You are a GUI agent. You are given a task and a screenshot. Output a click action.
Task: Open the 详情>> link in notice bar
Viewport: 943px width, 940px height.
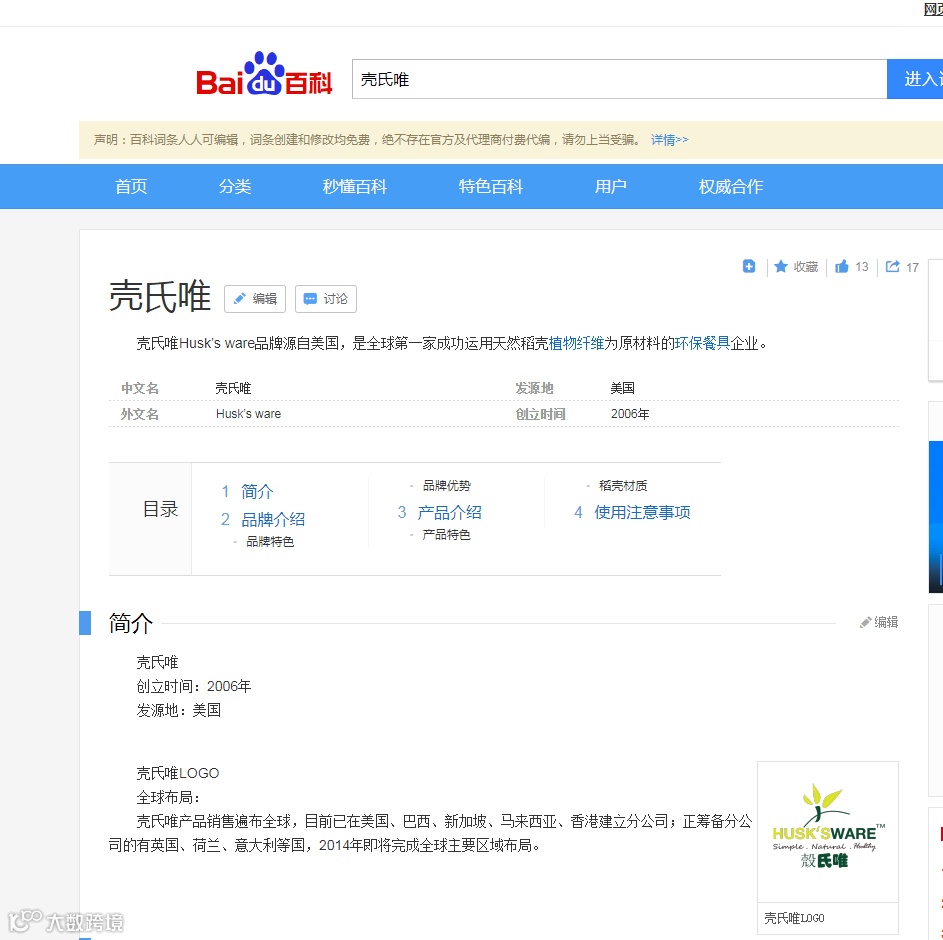click(669, 140)
